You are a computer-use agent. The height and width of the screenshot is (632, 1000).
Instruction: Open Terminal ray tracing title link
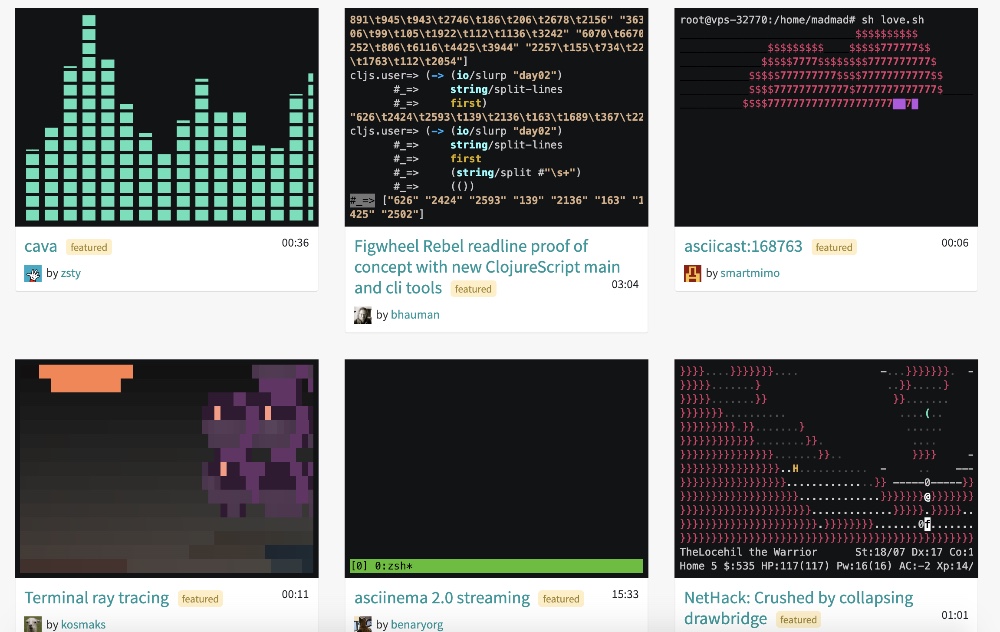pos(97,598)
